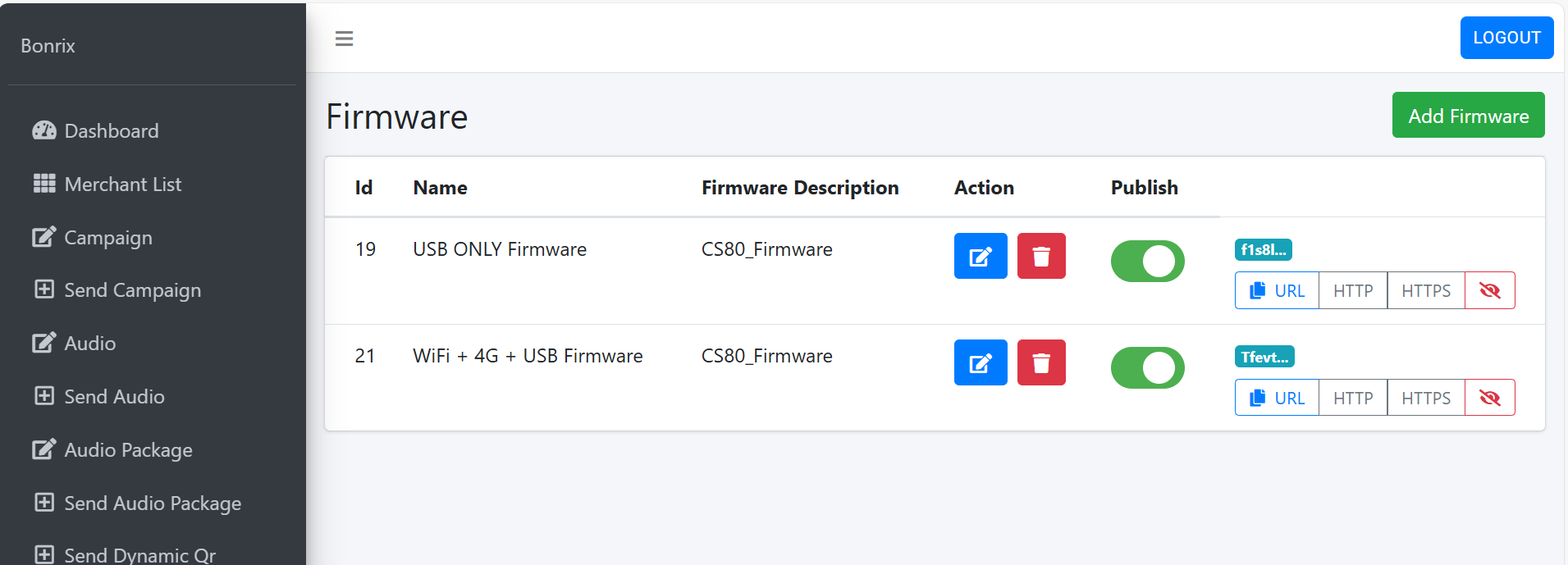Go to Send Campaign page

coord(132,290)
